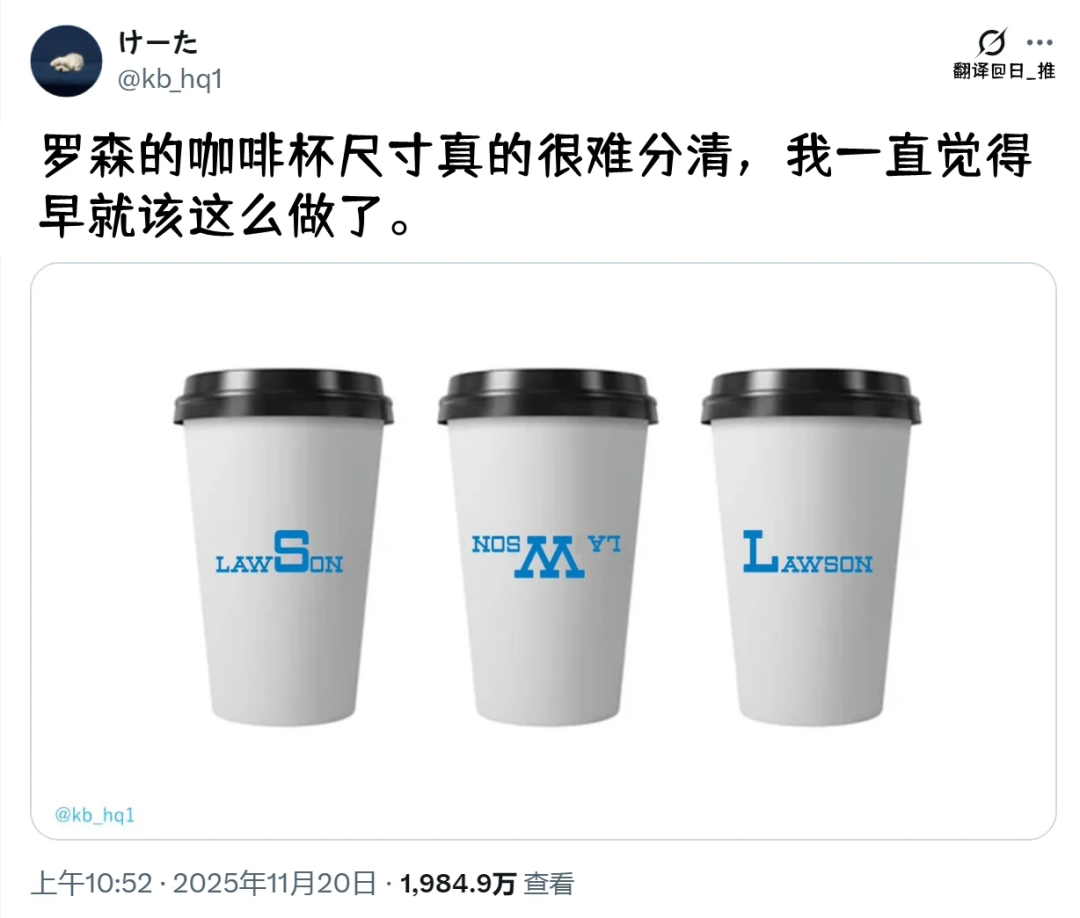View the 1,984.9万 查看 view count
The height and width of the screenshot is (918, 1080).
click(487, 884)
